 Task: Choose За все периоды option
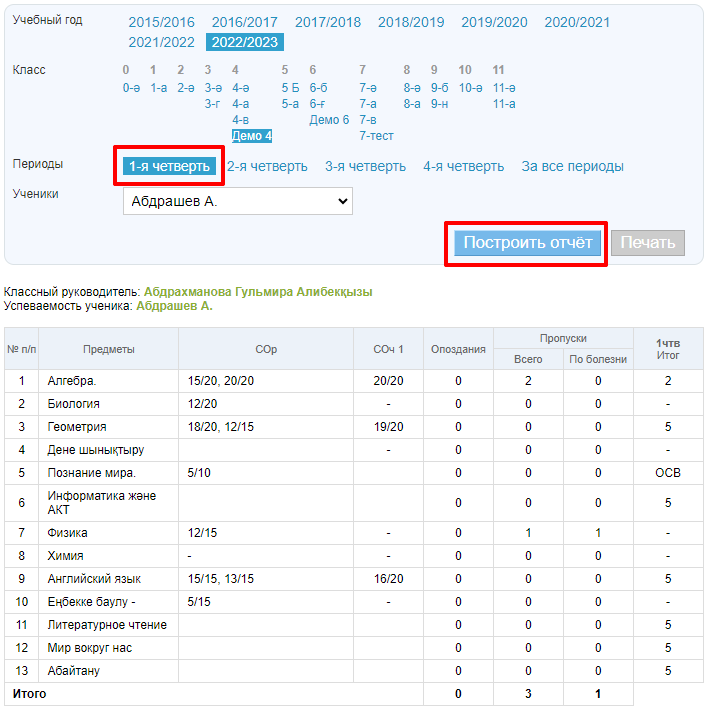(x=572, y=167)
